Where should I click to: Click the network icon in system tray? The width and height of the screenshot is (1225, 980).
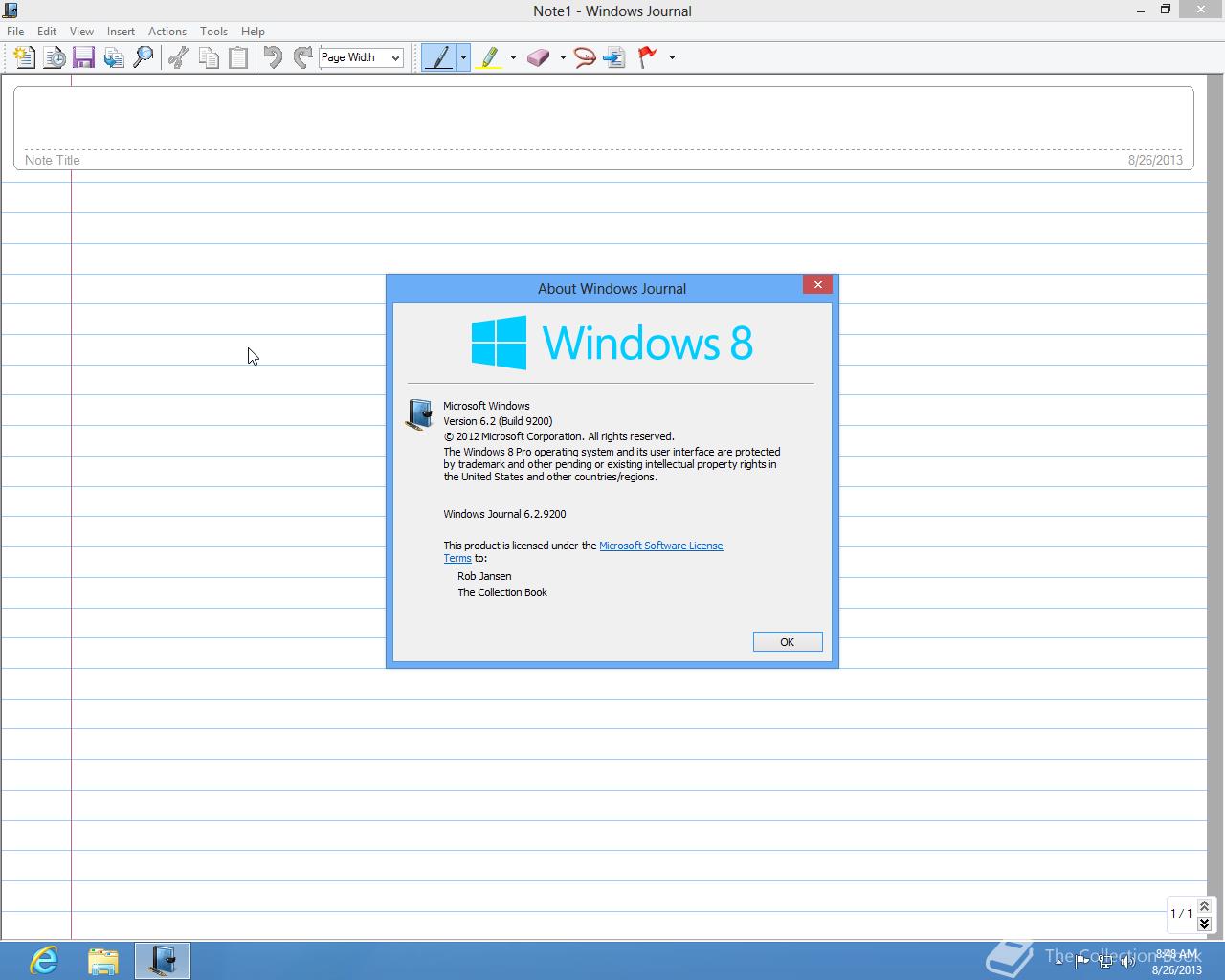pos(1105,962)
